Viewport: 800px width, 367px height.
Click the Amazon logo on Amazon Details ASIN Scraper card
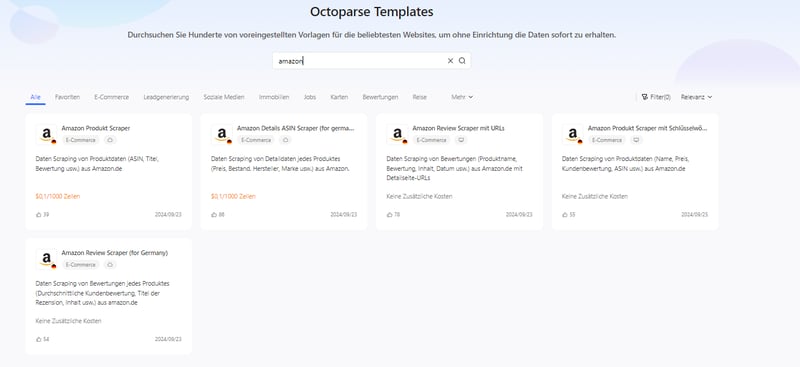coord(222,134)
